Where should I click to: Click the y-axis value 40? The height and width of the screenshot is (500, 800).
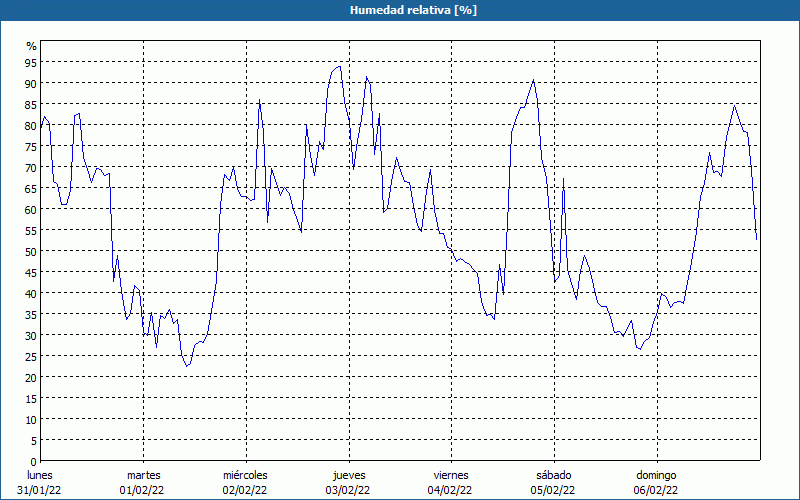[31, 293]
